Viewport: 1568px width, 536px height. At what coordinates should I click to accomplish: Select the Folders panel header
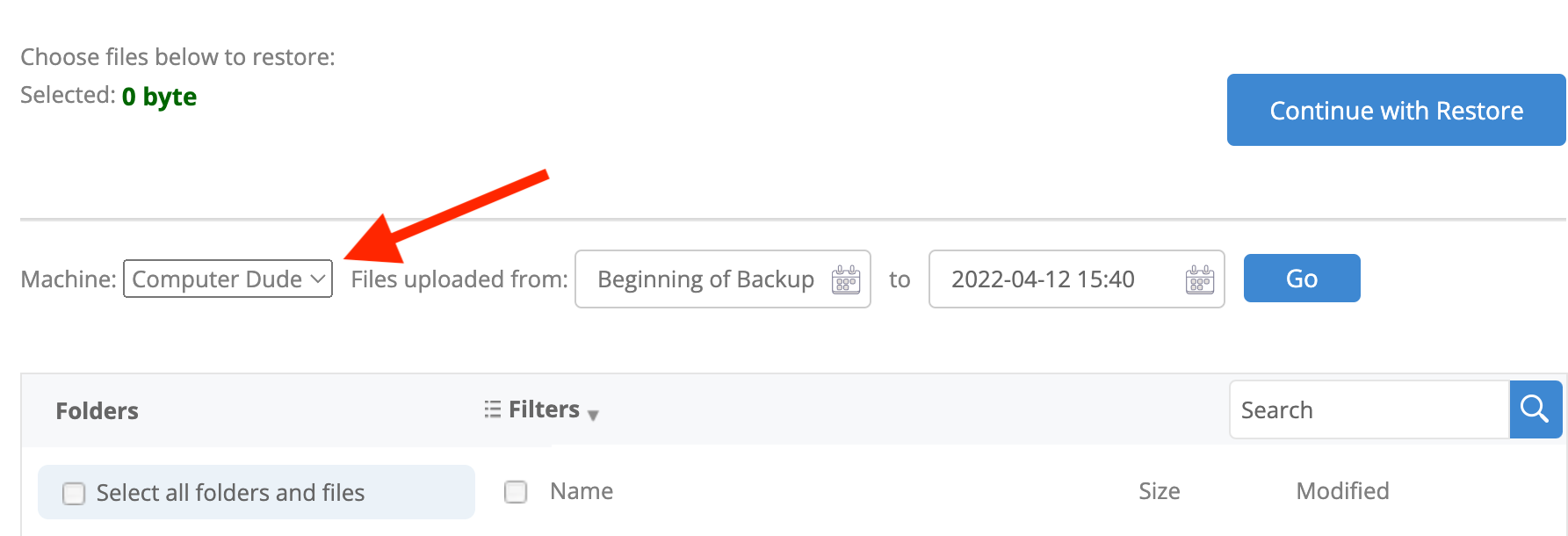(x=97, y=411)
